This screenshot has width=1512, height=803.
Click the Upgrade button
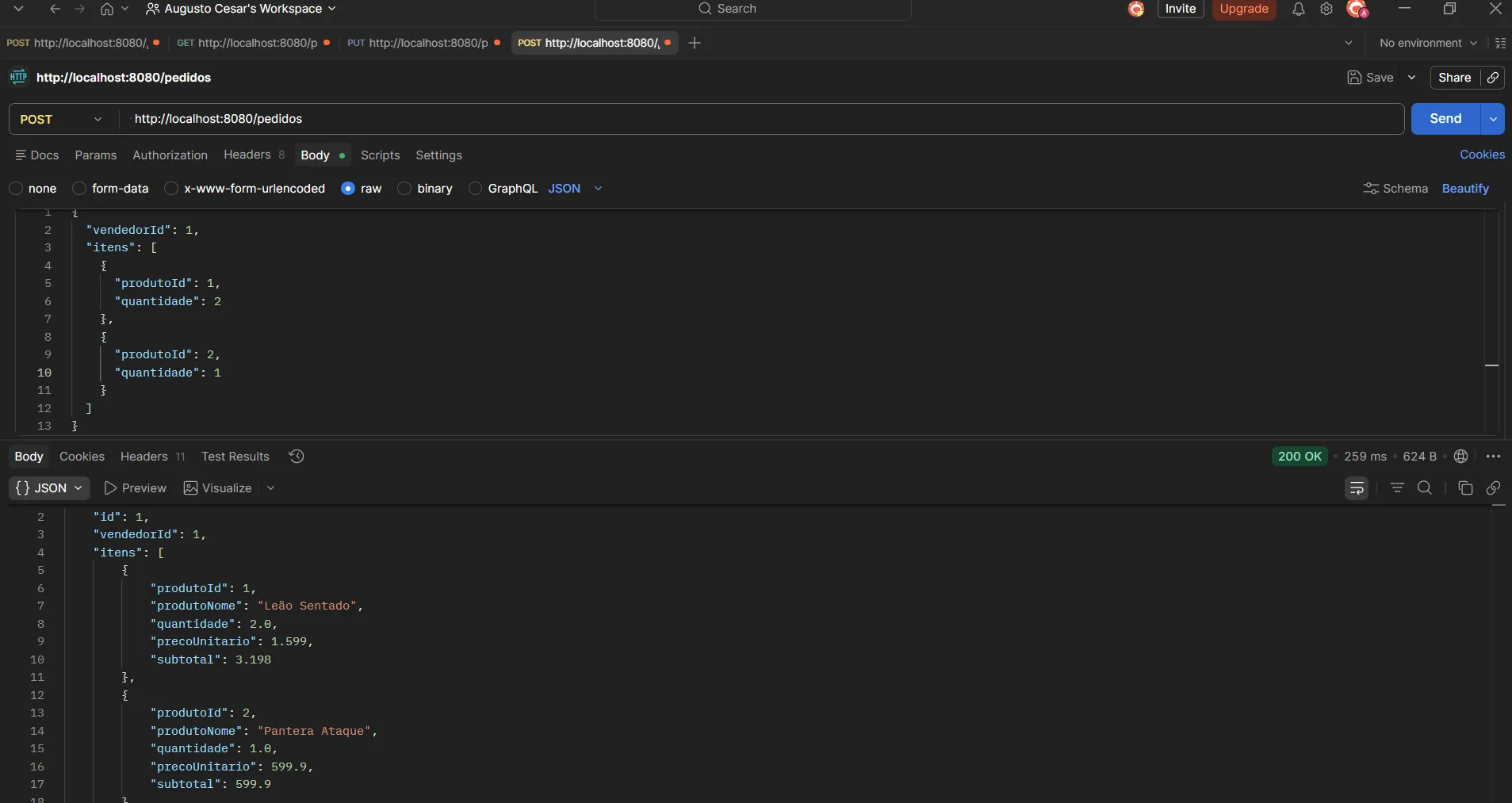1244,9
